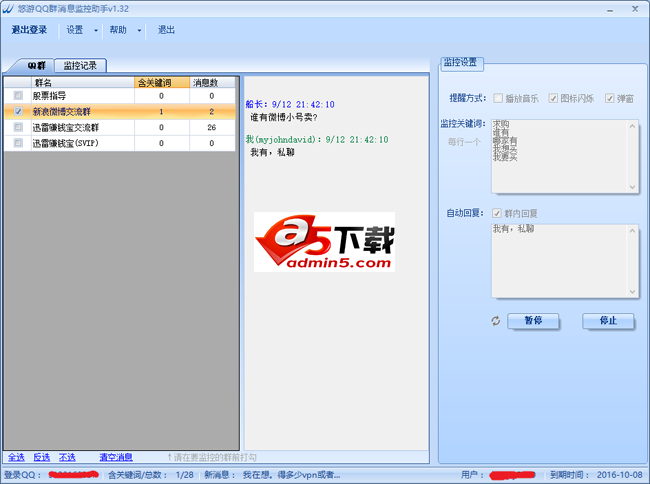Check the 迅雷赚钱宝交流群 checkbox
Image resolution: width=650 pixels, height=484 pixels.
tap(18, 127)
